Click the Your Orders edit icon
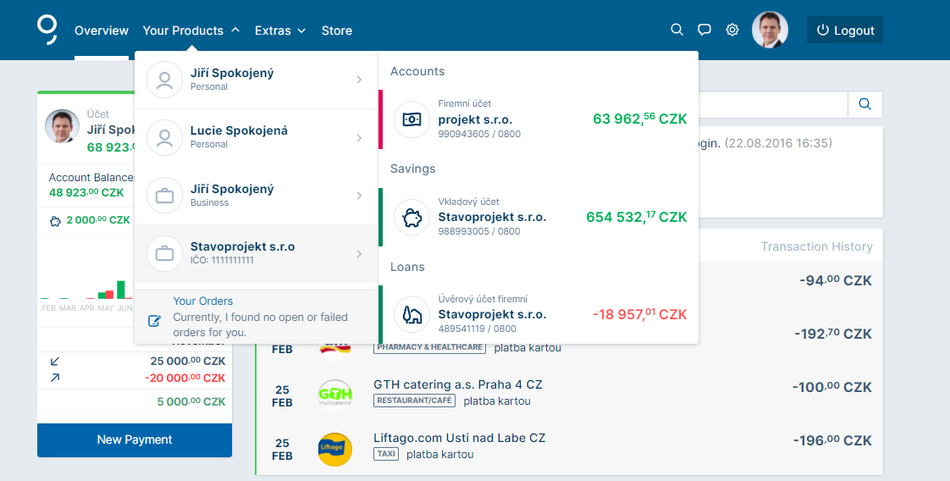The height and width of the screenshot is (481, 950). (154, 321)
